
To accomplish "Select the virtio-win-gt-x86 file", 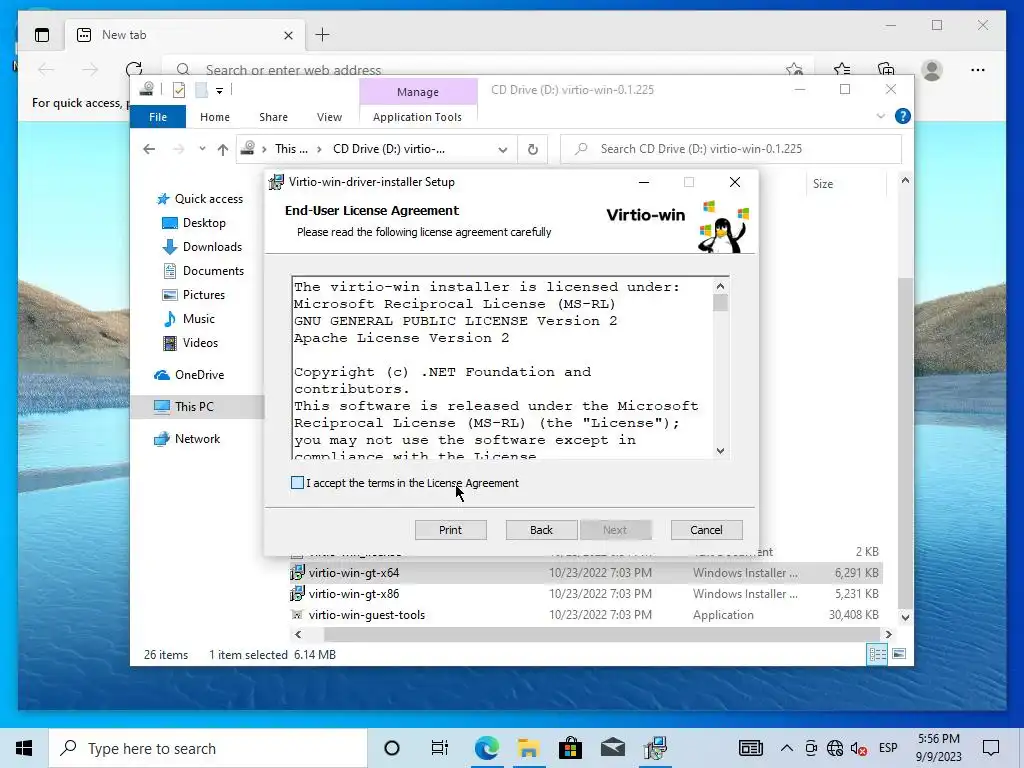I will pos(353,594).
